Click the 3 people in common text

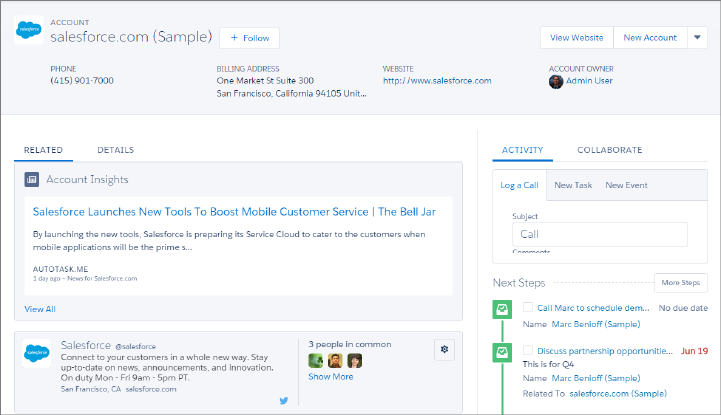pyautogui.click(x=349, y=344)
